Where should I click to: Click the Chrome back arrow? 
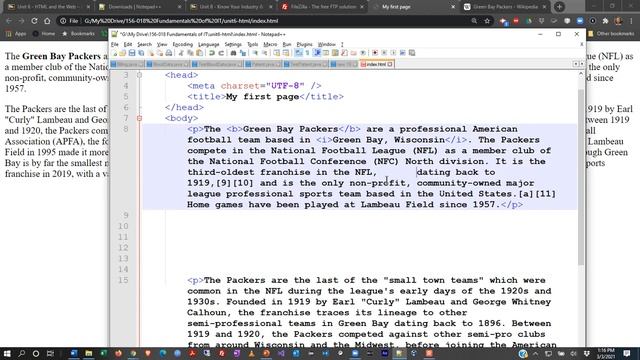tap(9, 21)
